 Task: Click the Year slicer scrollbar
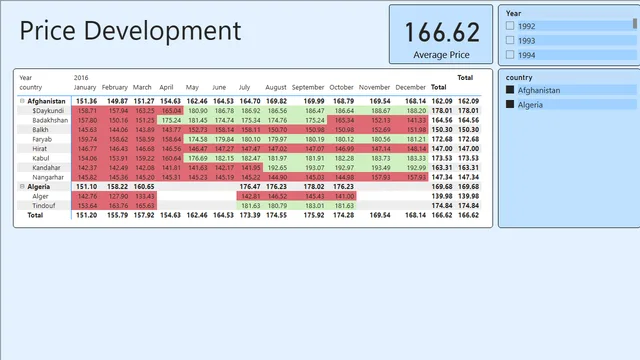point(635,23)
